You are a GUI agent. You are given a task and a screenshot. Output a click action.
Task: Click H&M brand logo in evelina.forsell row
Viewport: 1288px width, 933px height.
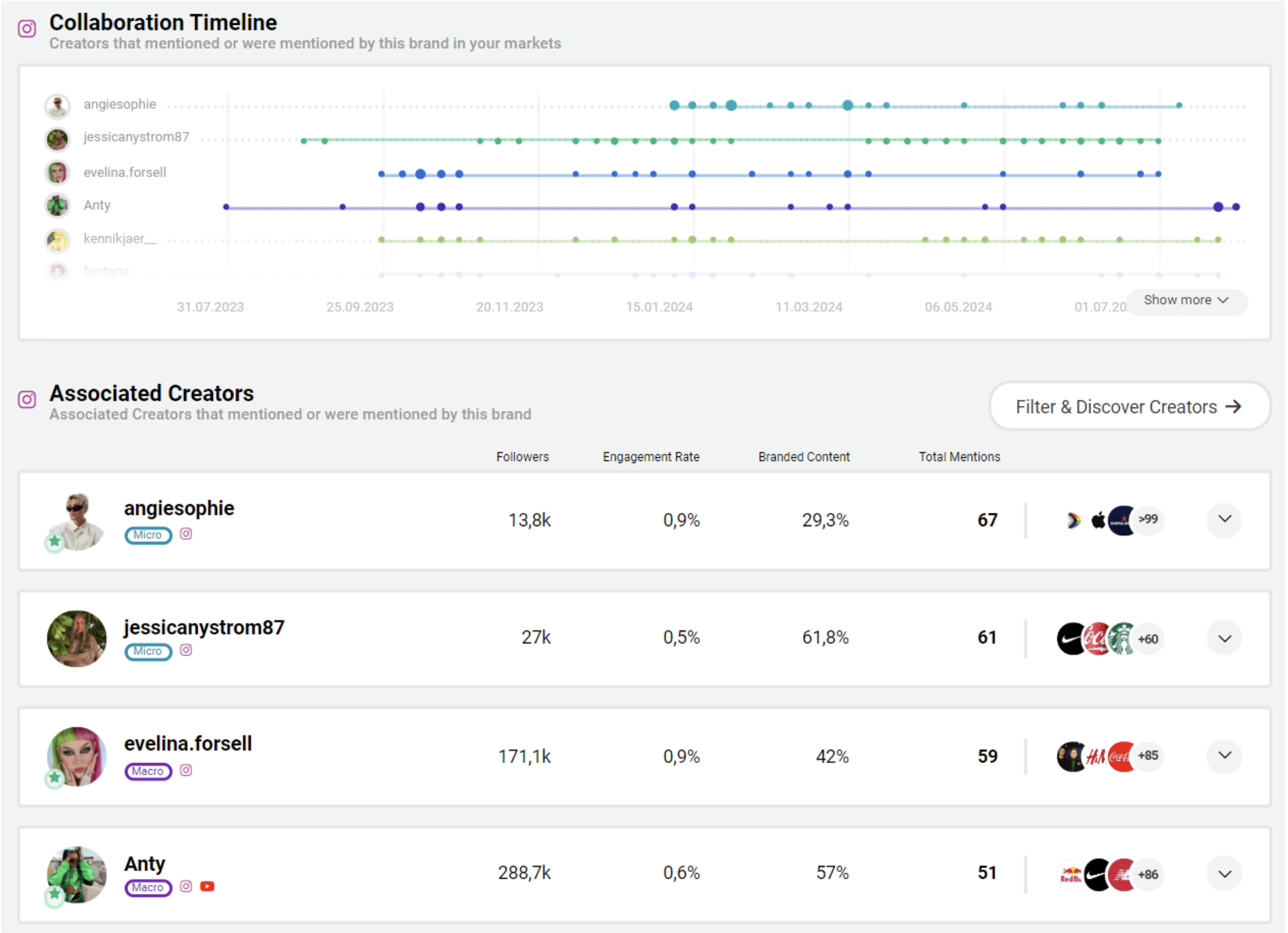point(1096,756)
